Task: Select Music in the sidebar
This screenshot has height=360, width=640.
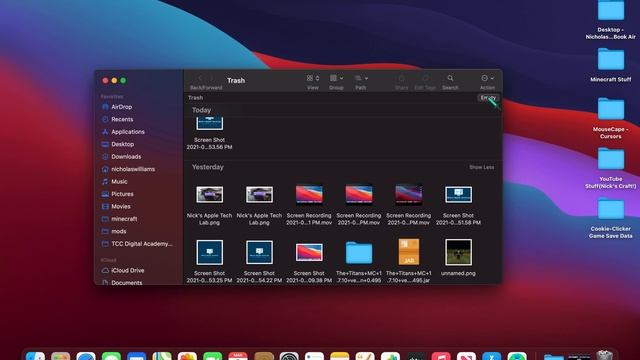Action: 119,182
